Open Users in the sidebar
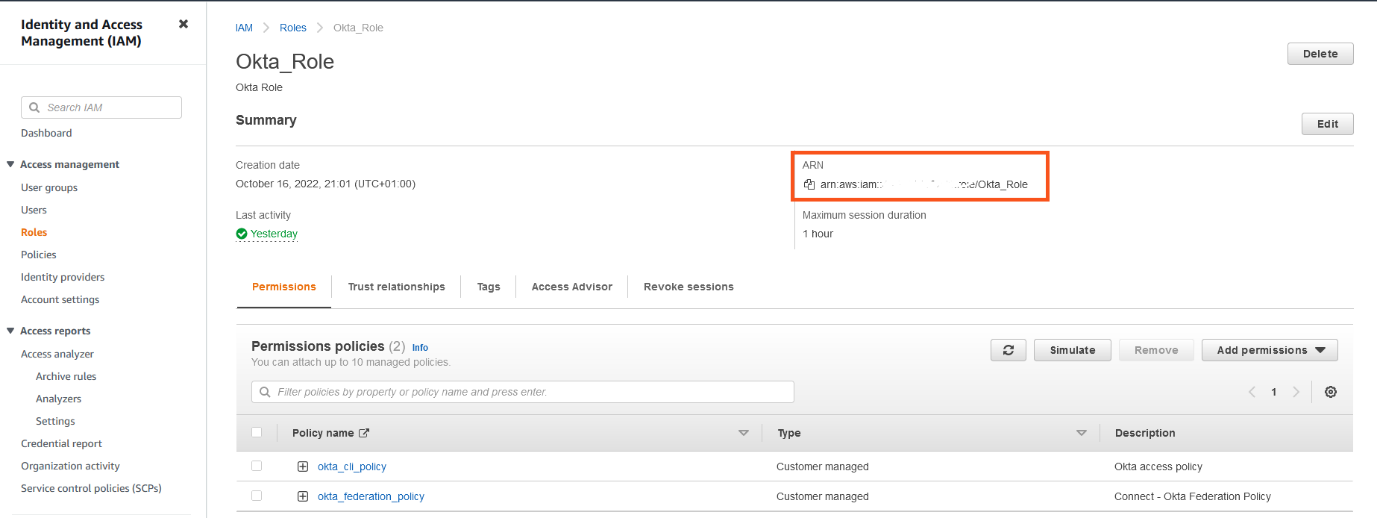Screen dimensions: 1377x518 pos(34,210)
